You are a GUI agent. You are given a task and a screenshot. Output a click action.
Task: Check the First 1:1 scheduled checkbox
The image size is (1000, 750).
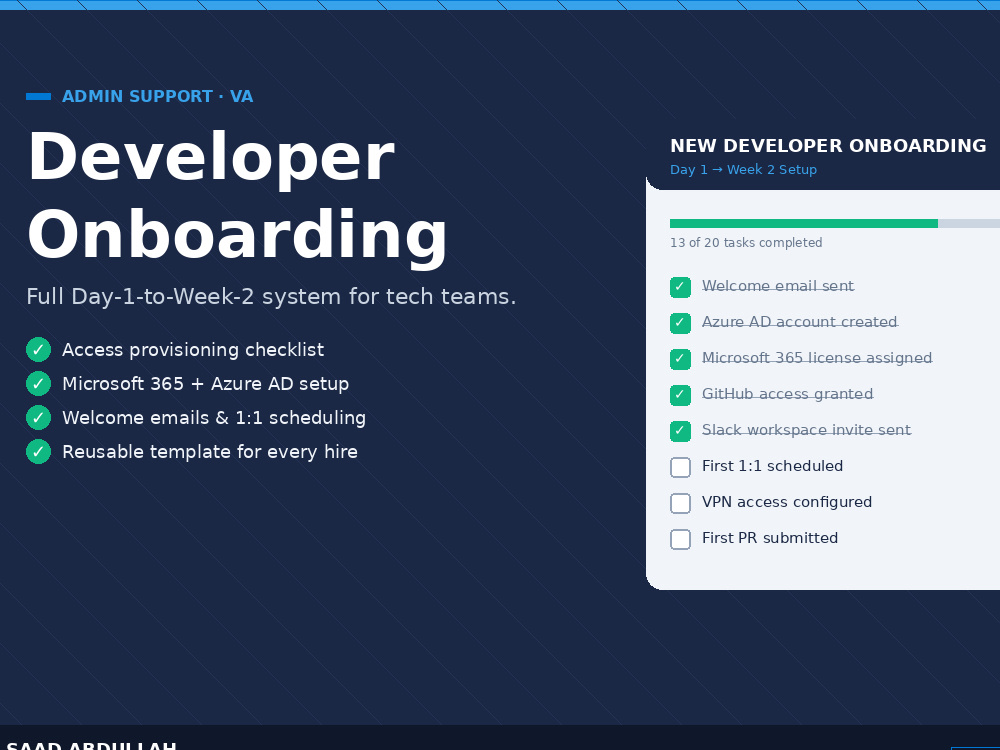(x=680, y=467)
